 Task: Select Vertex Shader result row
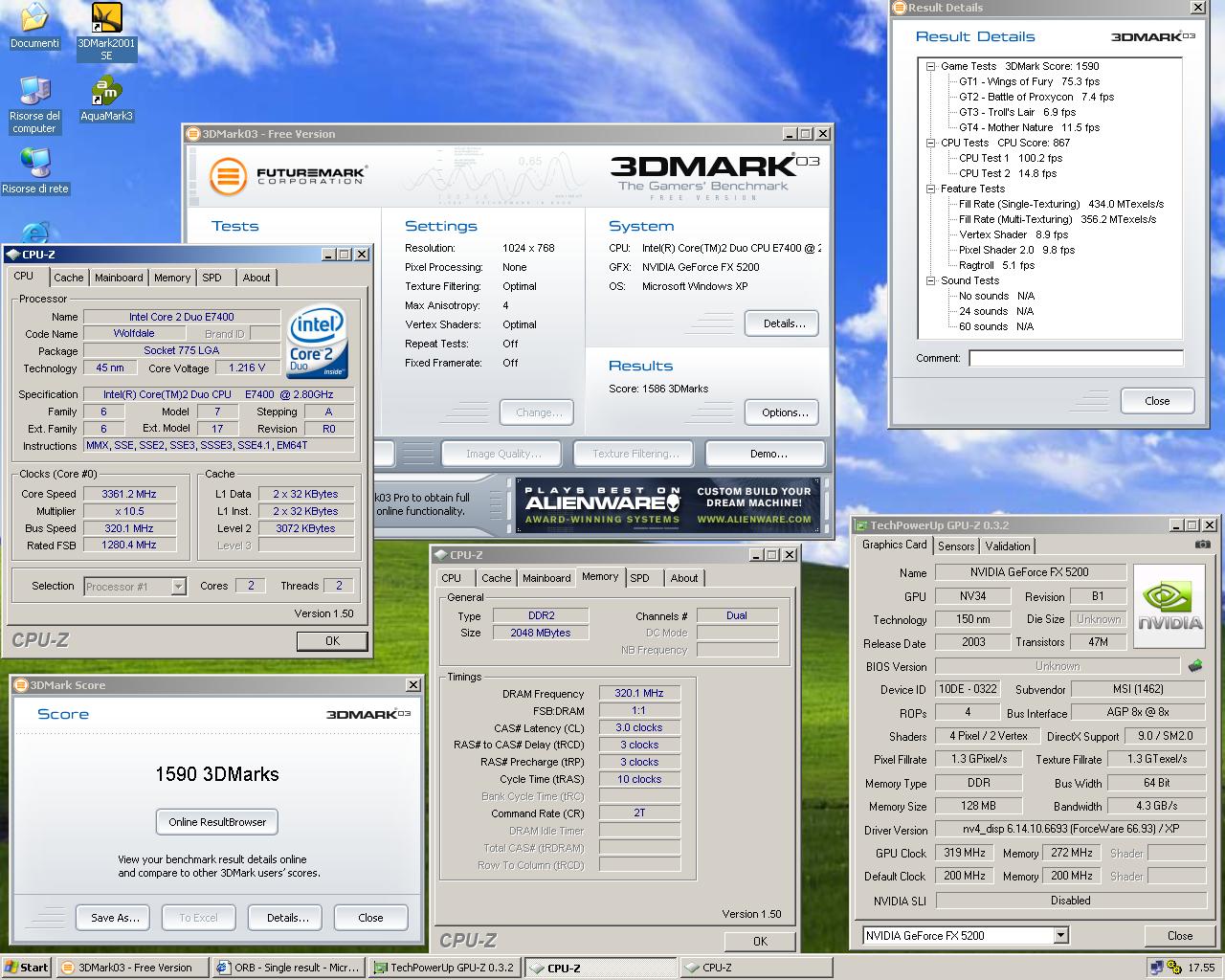(x=1013, y=234)
